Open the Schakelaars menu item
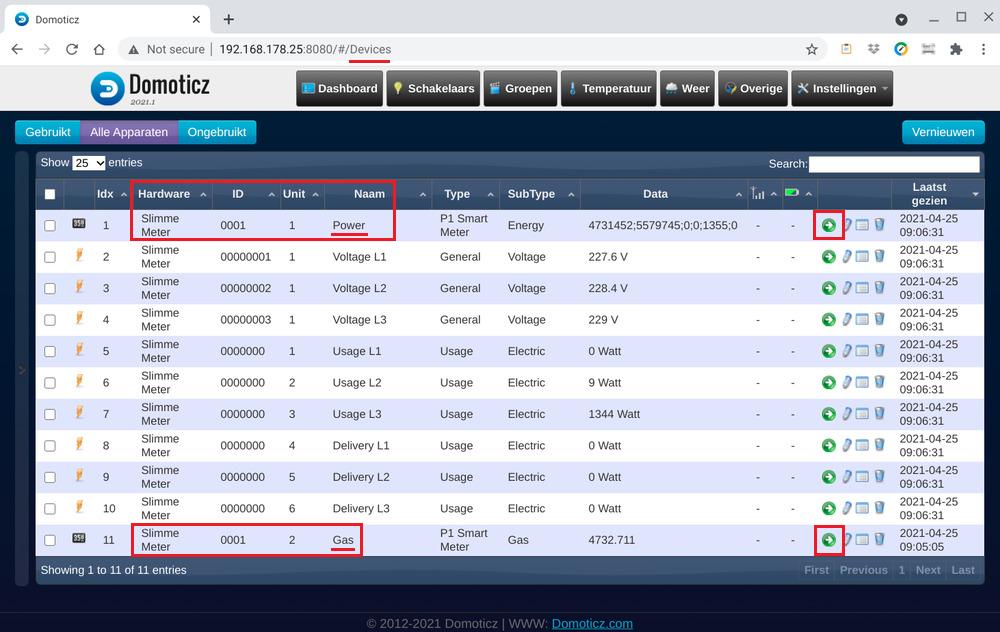The height and width of the screenshot is (632, 1000). pos(433,88)
